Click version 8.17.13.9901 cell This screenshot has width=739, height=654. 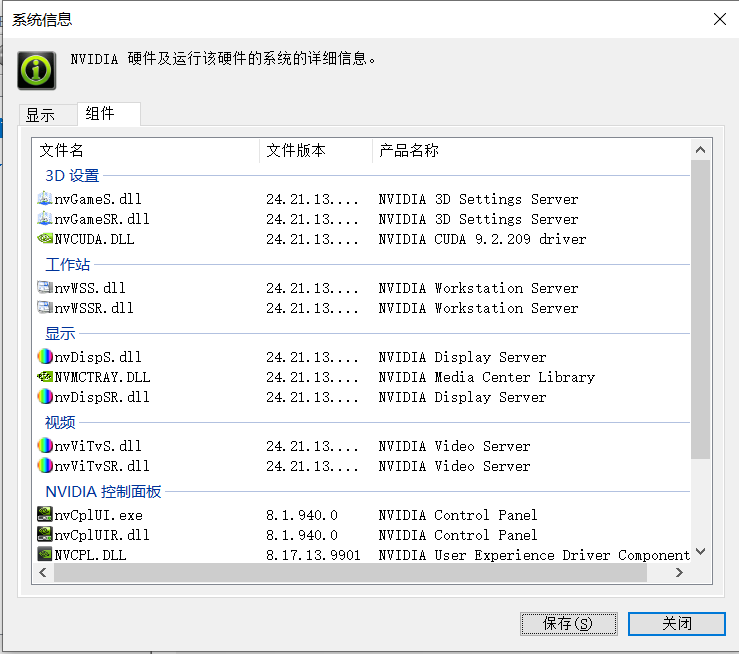click(x=313, y=556)
